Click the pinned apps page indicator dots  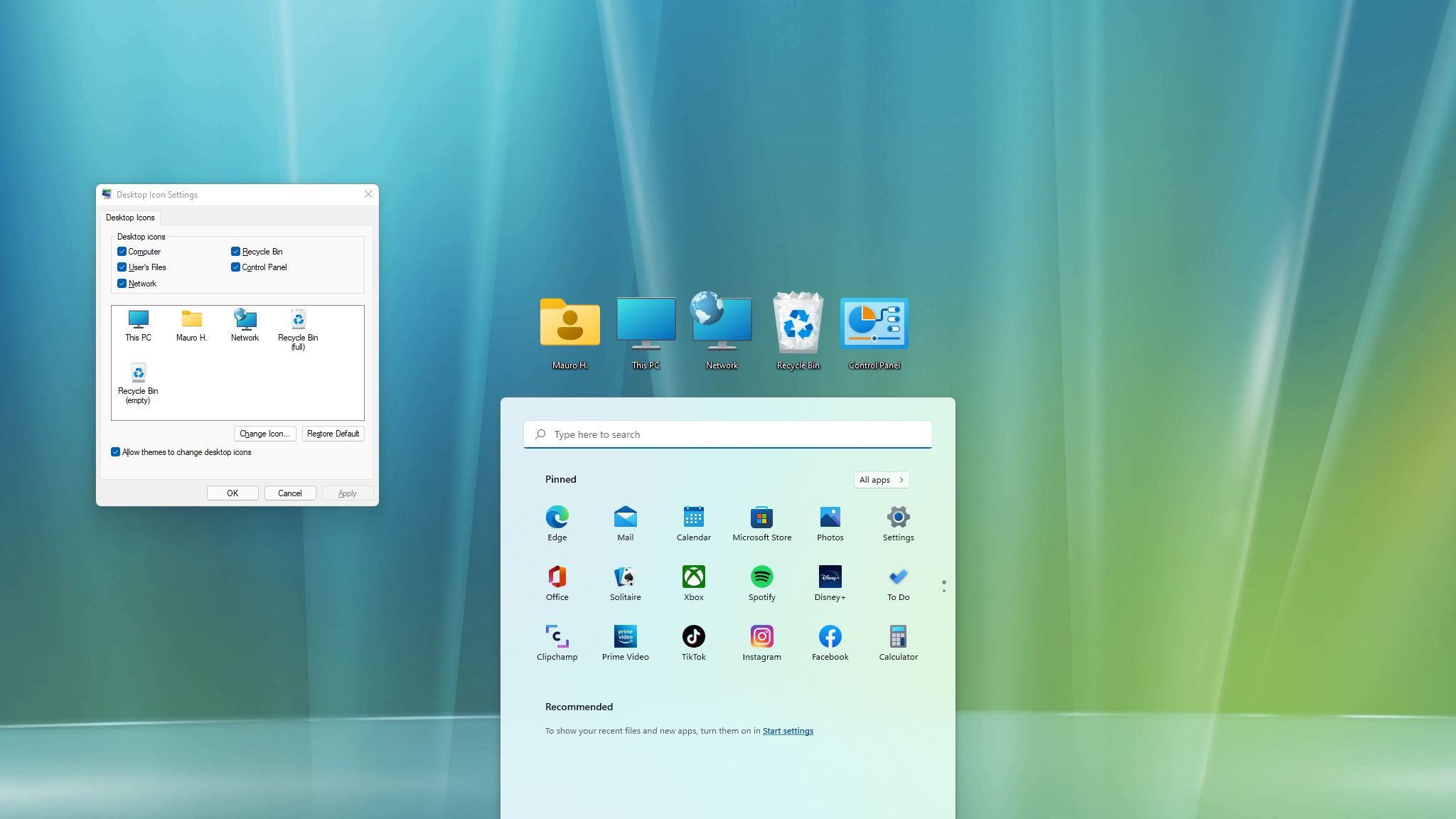coord(943,586)
